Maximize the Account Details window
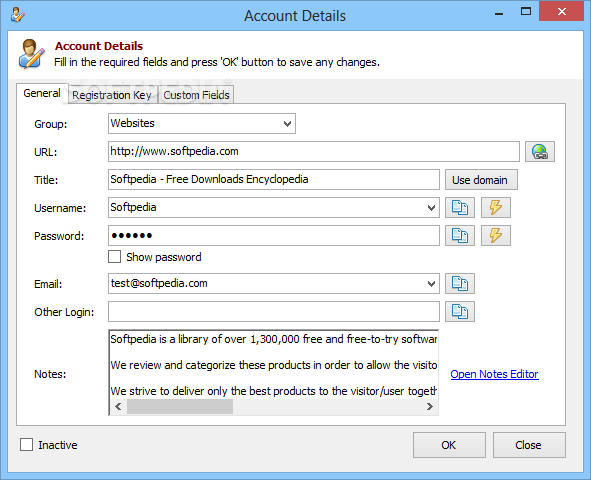The width and height of the screenshot is (591, 480). [x=525, y=12]
